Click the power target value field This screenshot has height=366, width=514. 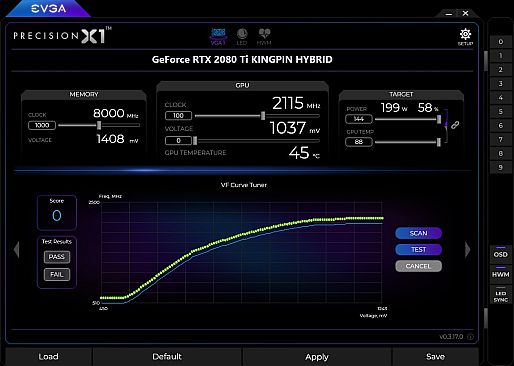pos(359,119)
